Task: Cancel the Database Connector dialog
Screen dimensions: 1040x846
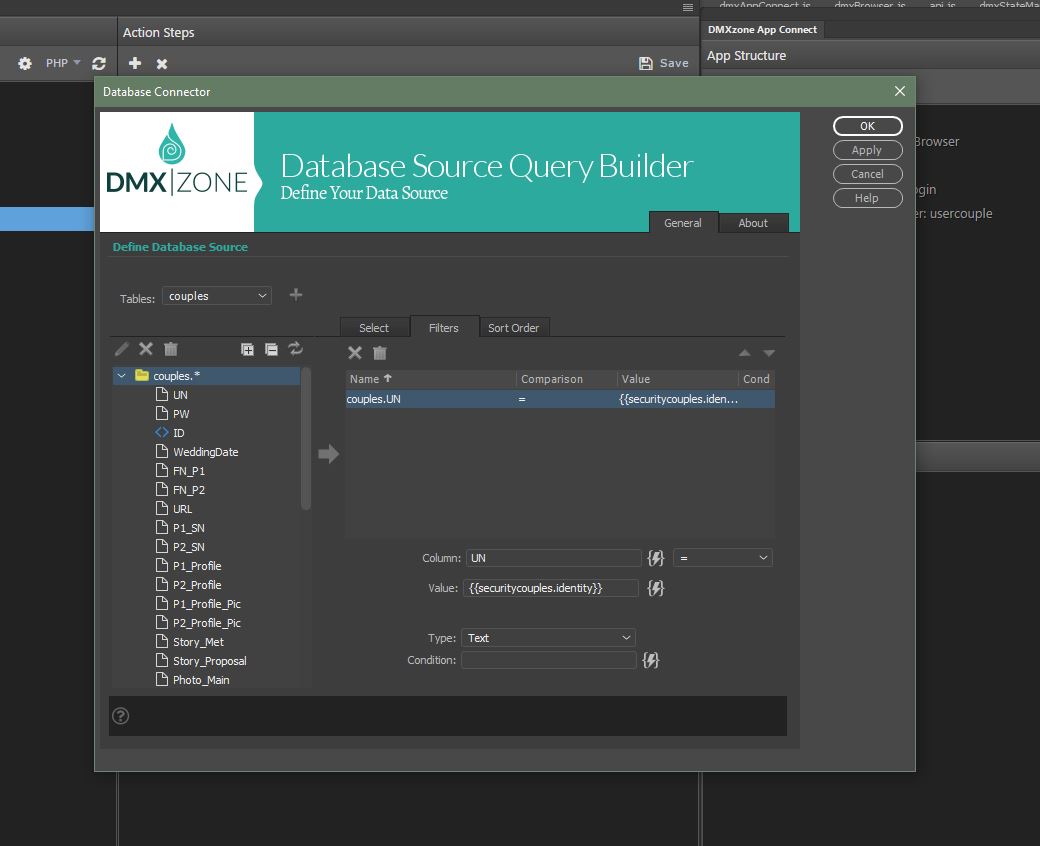Action: click(x=867, y=174)
